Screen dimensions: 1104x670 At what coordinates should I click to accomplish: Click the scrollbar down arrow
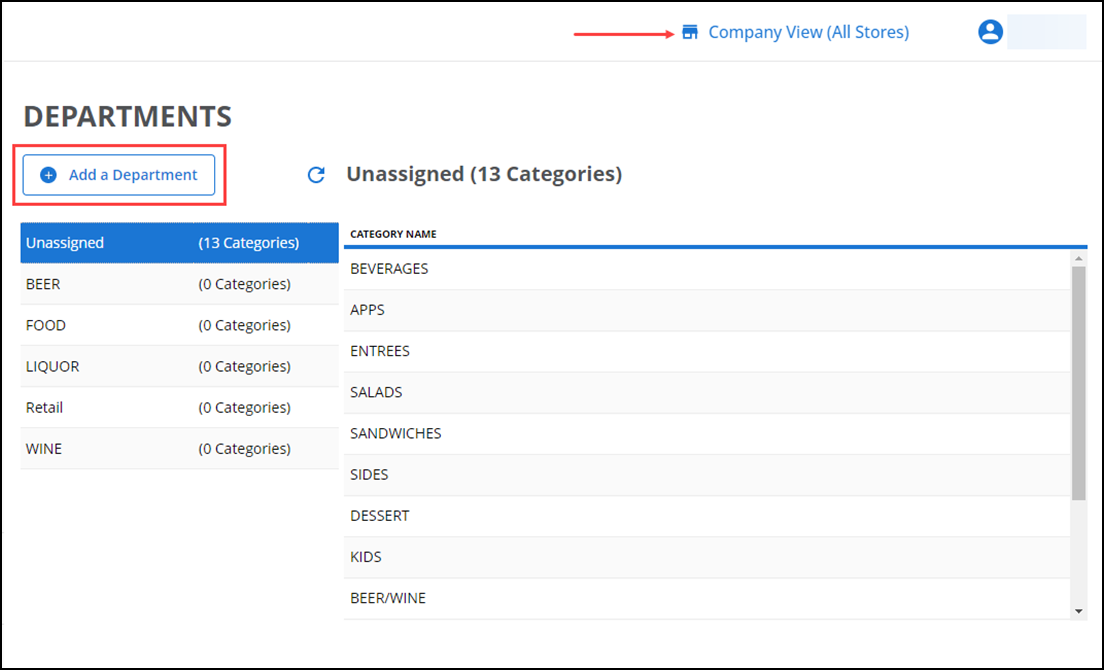1079,612
